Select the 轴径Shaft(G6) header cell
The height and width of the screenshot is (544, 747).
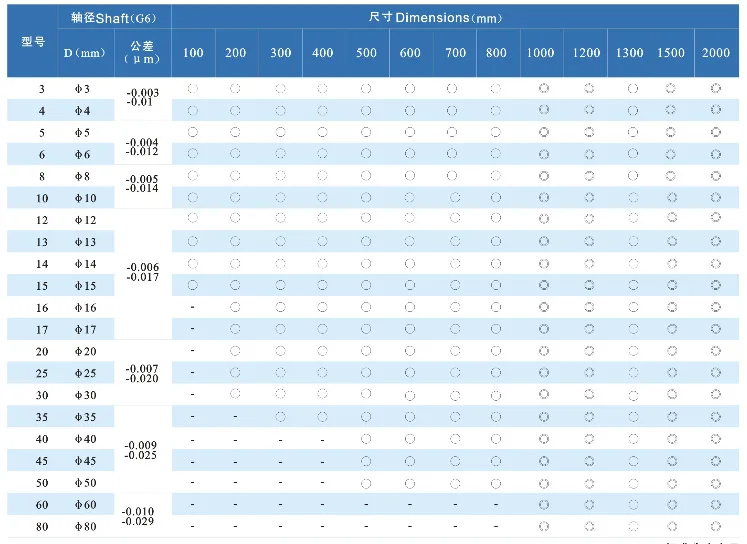[114, 18]
